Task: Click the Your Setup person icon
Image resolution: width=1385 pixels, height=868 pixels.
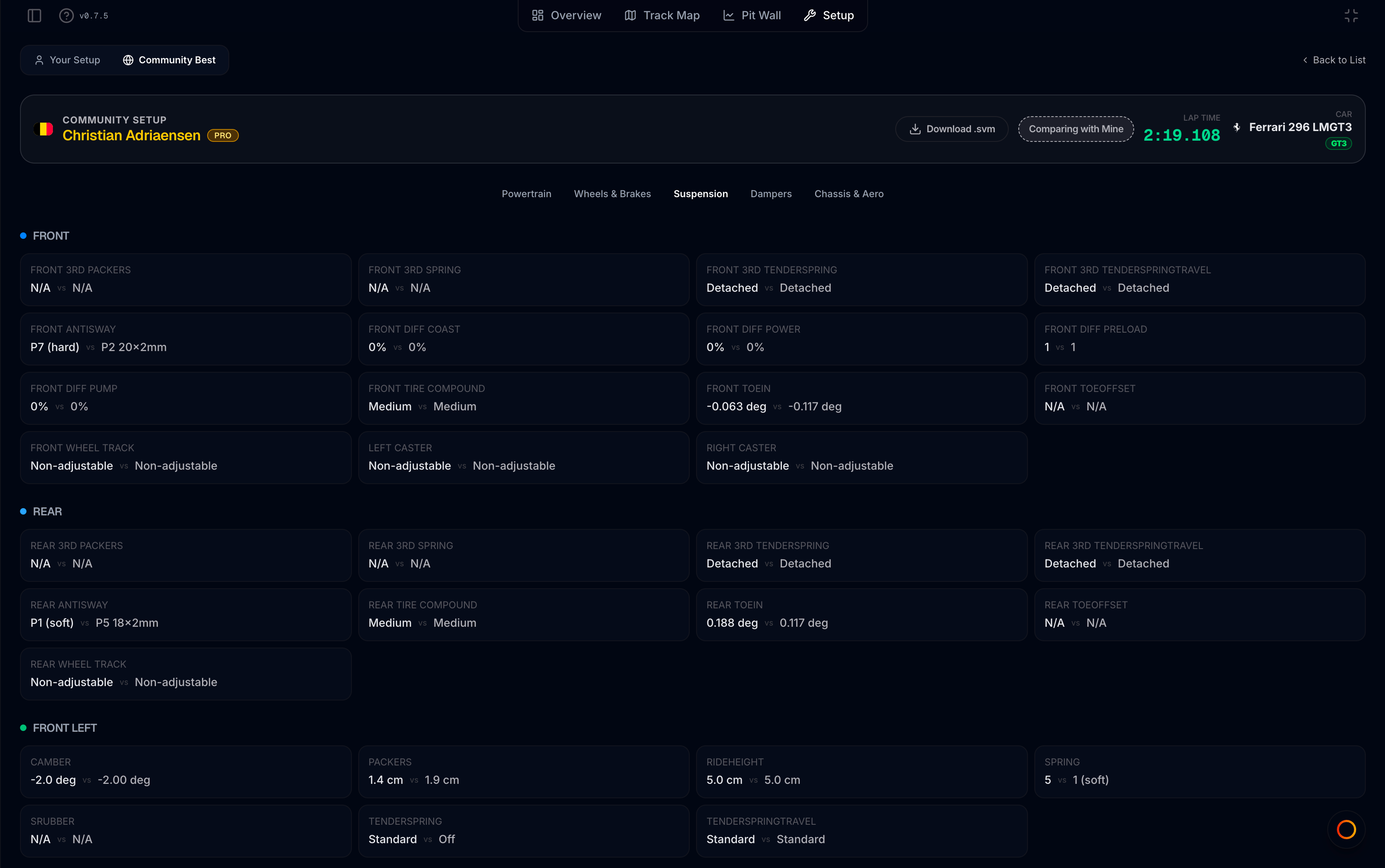Action: click(39, 60)
